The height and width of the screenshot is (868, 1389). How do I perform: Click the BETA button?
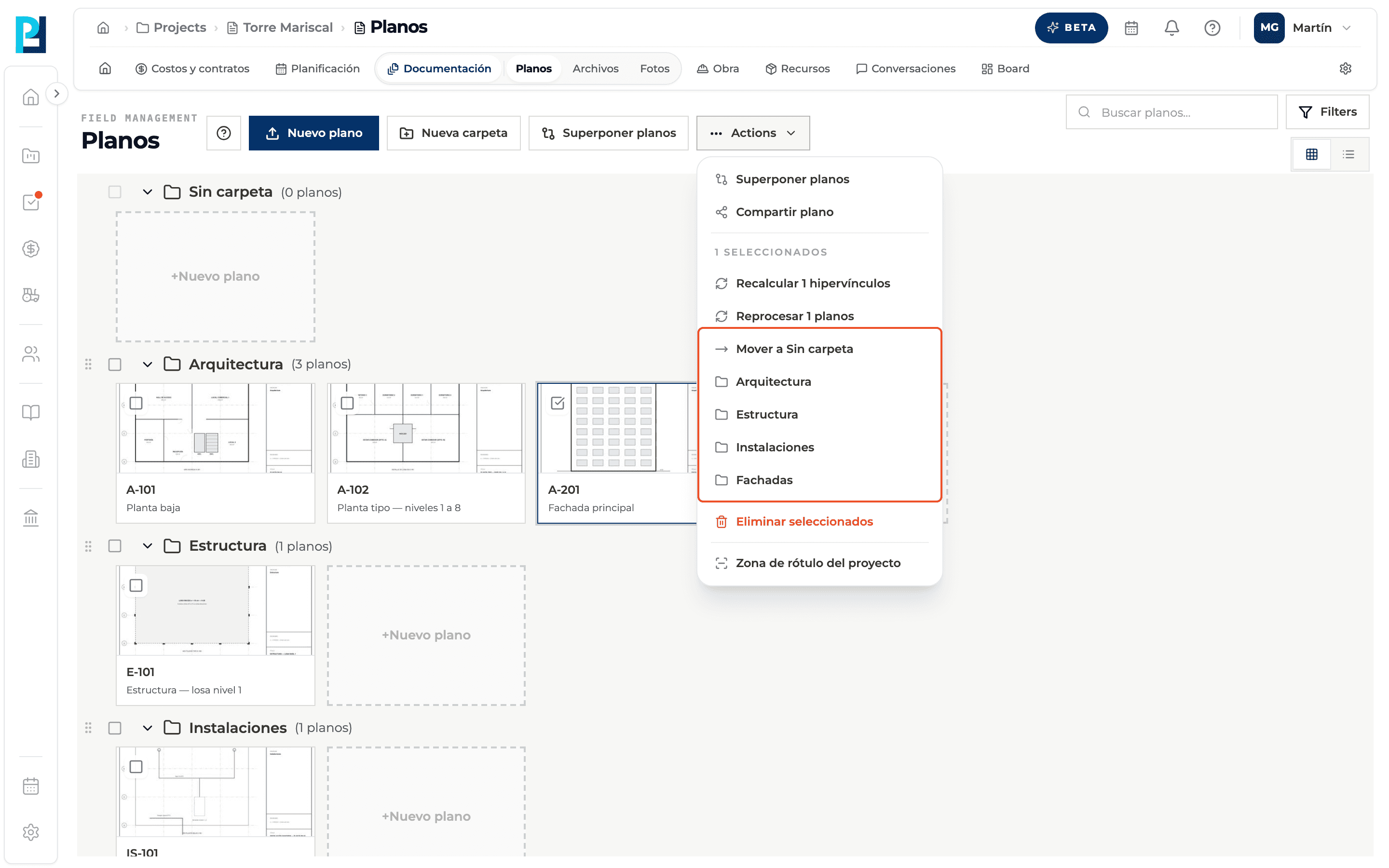click(x=1071, y=27)
